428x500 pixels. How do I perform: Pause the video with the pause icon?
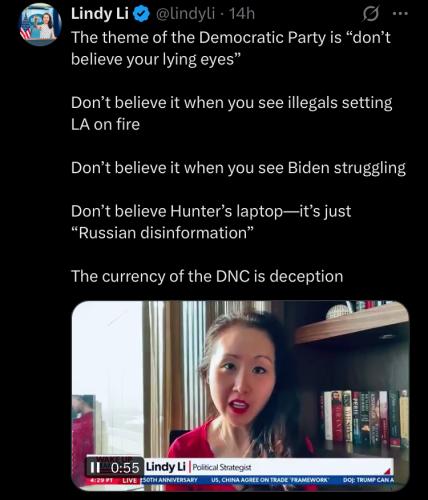coord(95,468)
